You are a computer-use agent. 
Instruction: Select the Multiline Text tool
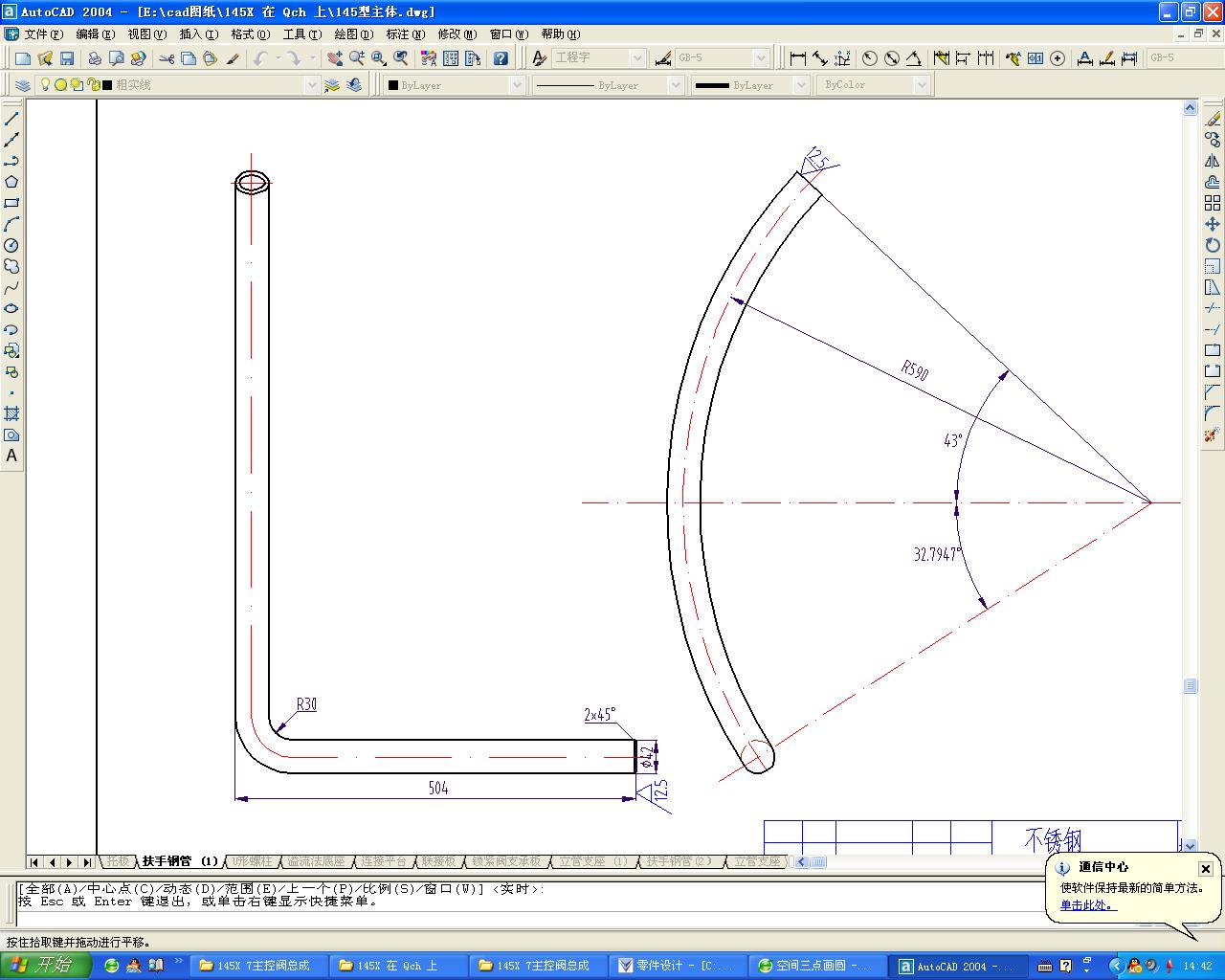click(11, 456)
